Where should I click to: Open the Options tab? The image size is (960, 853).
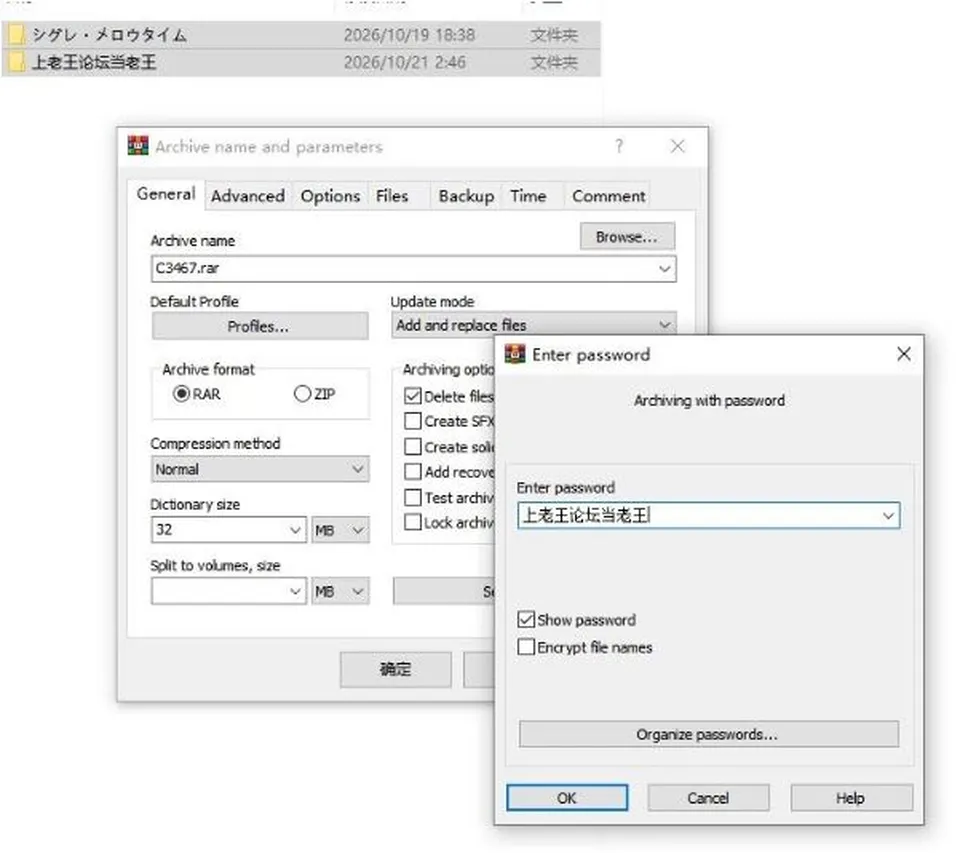pyautogui.click(x=330, y=196)
